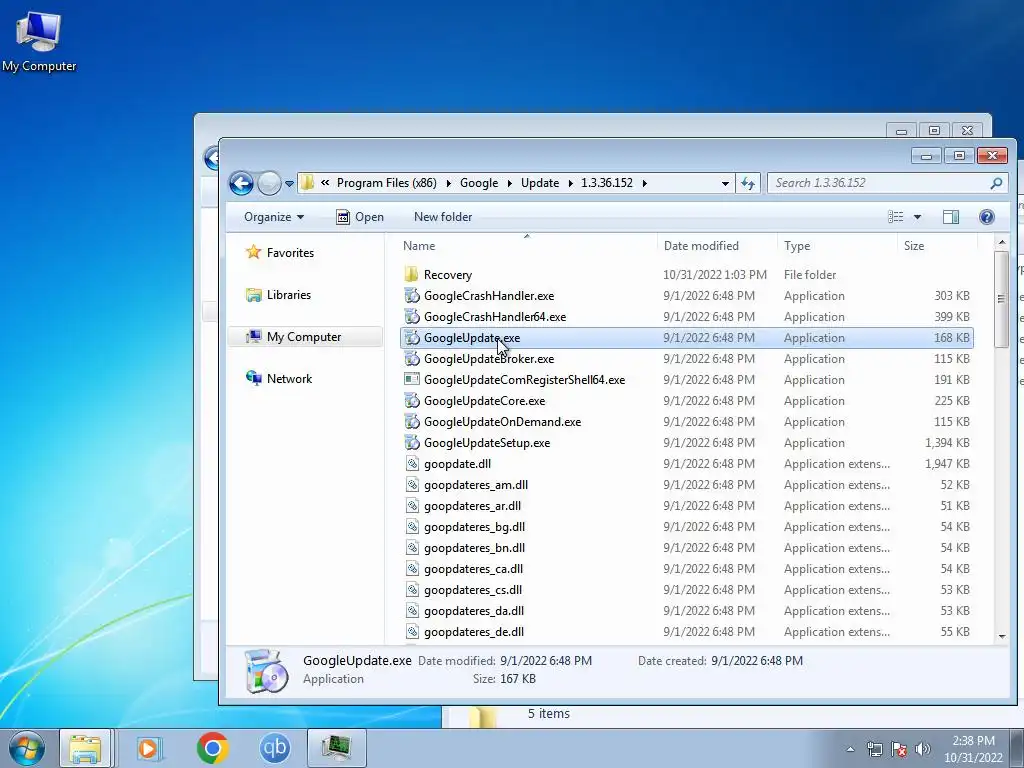Select goopdateres_de.dll file name

pos(473,632)
